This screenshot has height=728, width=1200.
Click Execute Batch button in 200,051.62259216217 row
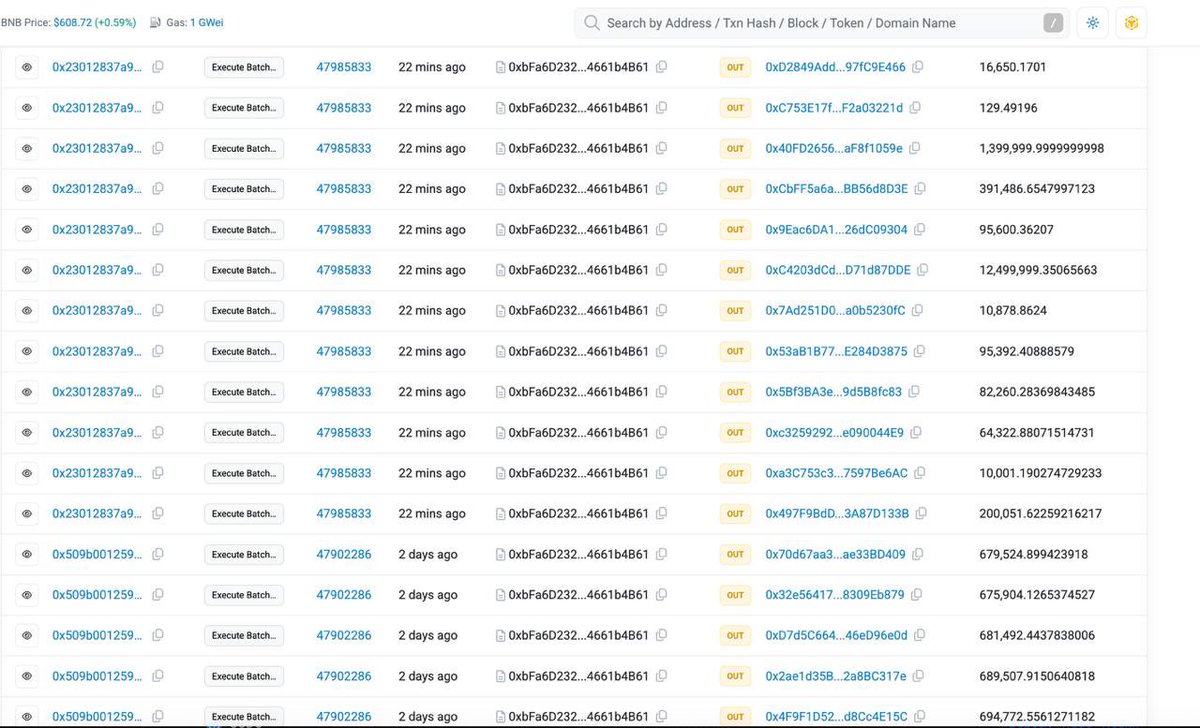[x=244, y=514]
